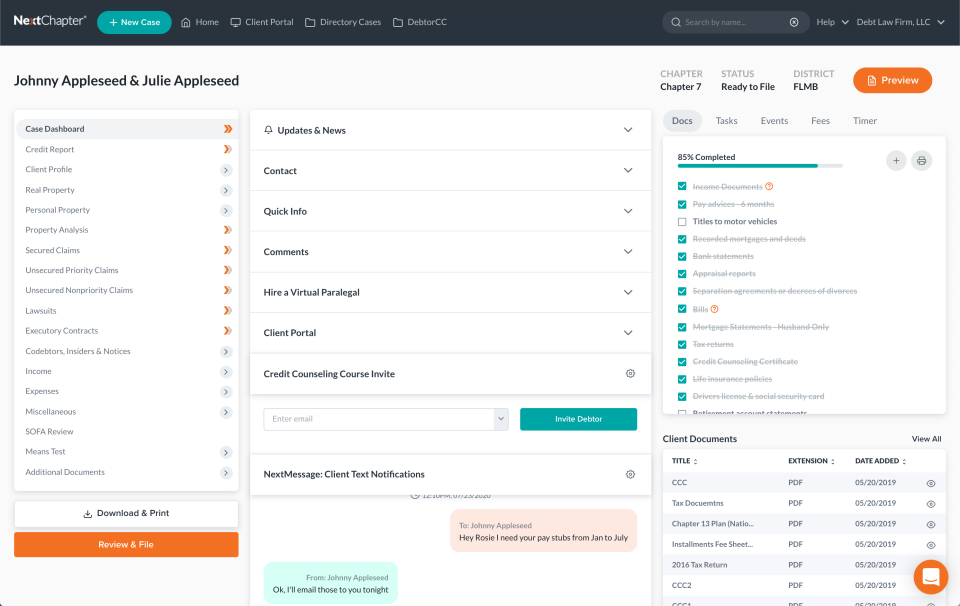
Task: Print the document checklist with the printer icon
Action: 921,160
